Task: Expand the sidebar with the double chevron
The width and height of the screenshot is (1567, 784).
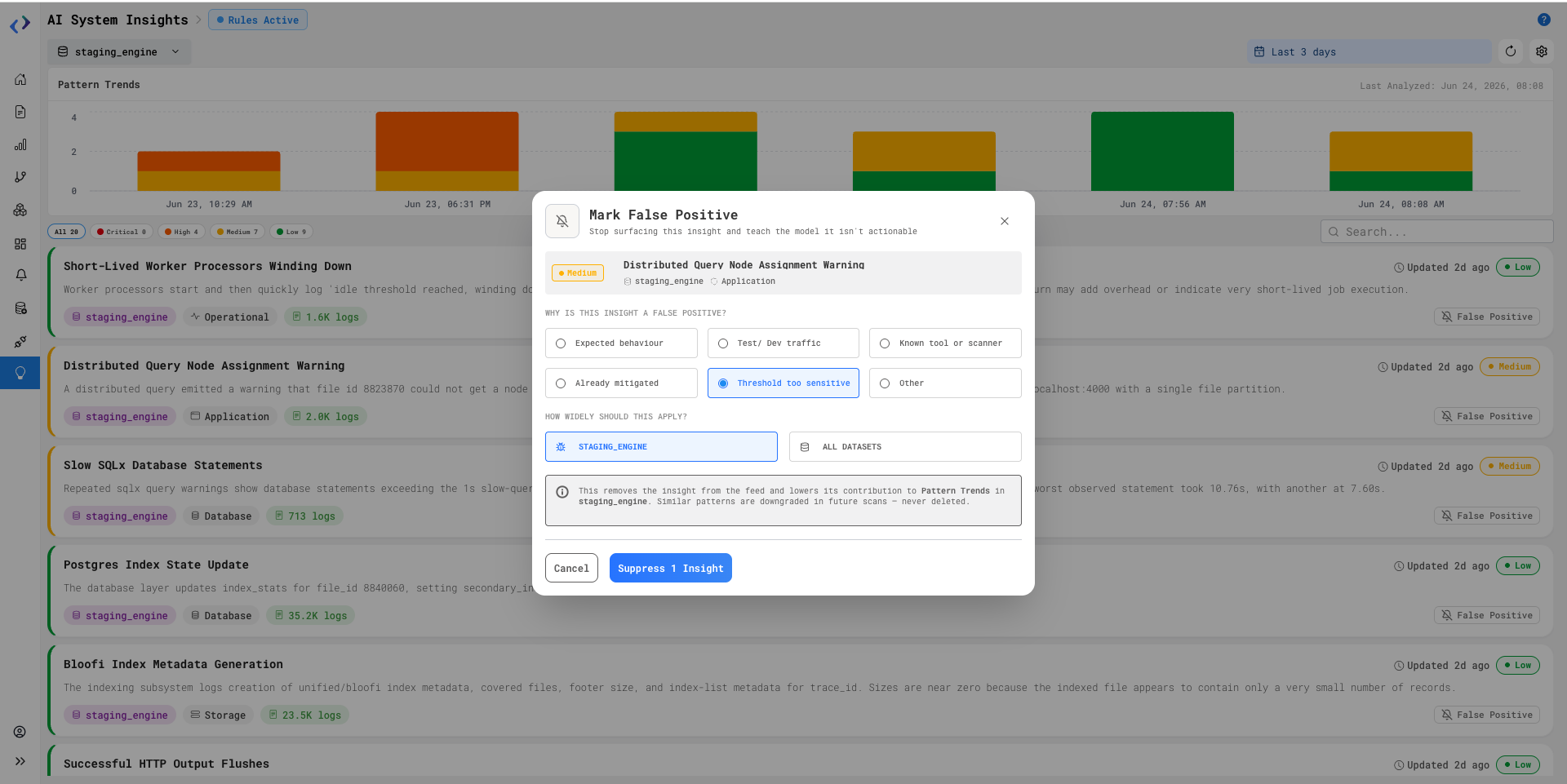Action: (20, 761)
